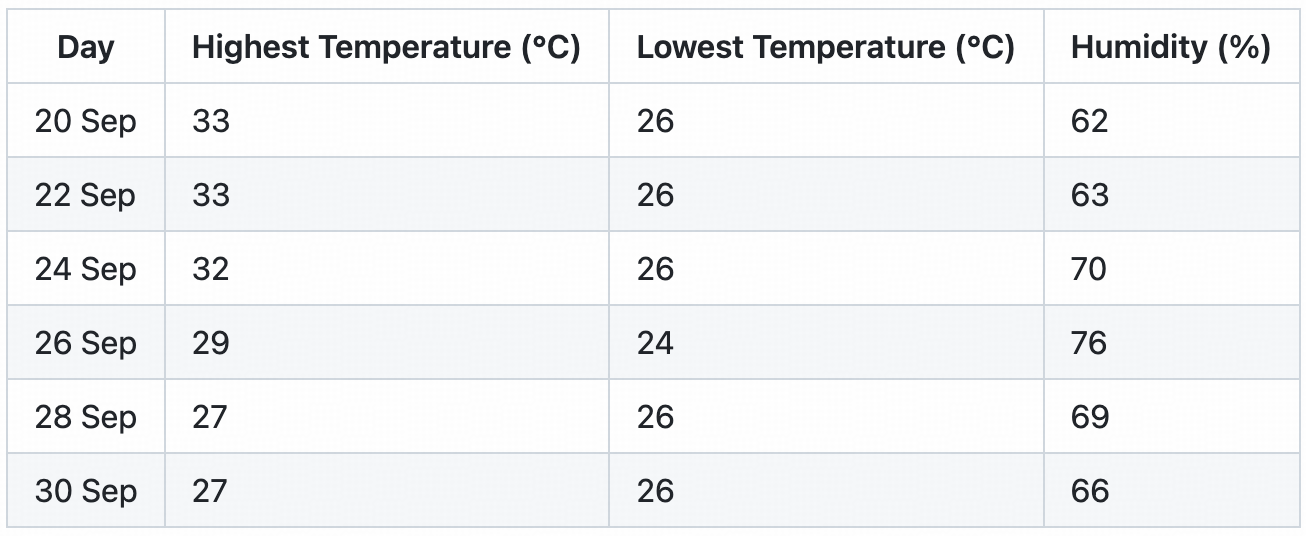
Task: Click the 20 Sep date cell
Action: pyautogui.click(x=86, y=121)
